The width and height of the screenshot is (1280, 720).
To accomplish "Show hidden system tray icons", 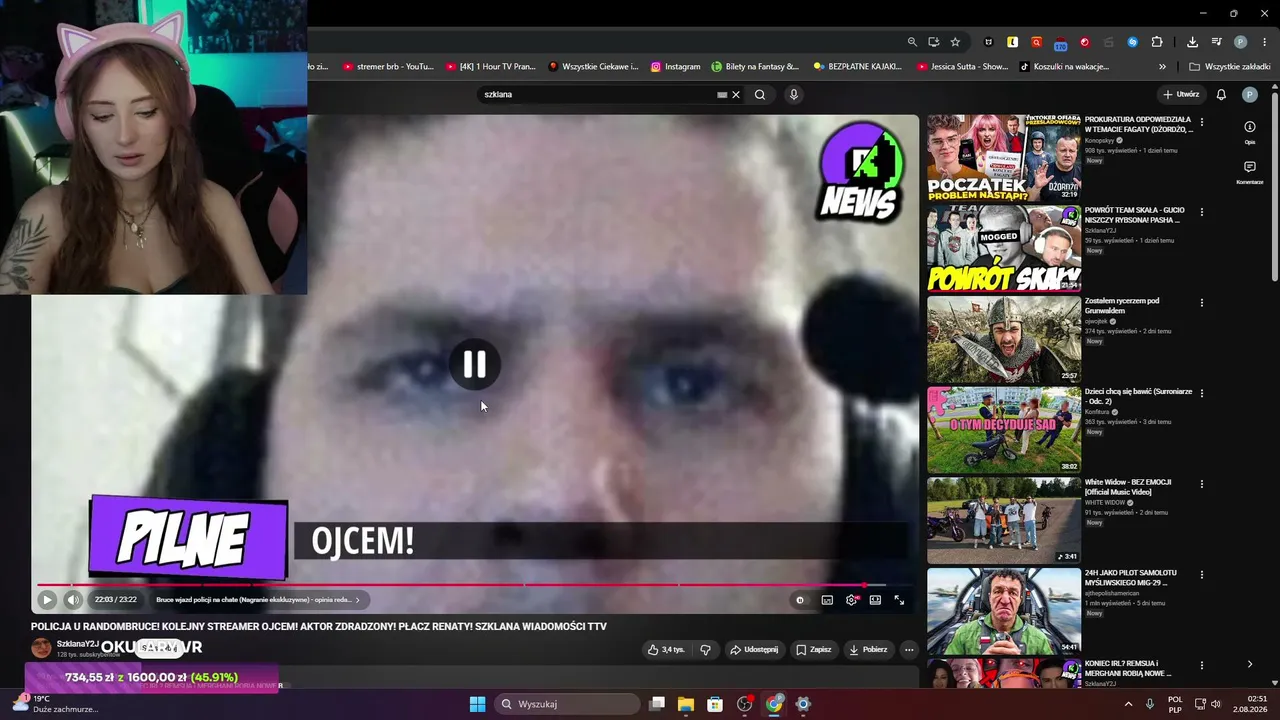I will click(x=1129, y=704).
